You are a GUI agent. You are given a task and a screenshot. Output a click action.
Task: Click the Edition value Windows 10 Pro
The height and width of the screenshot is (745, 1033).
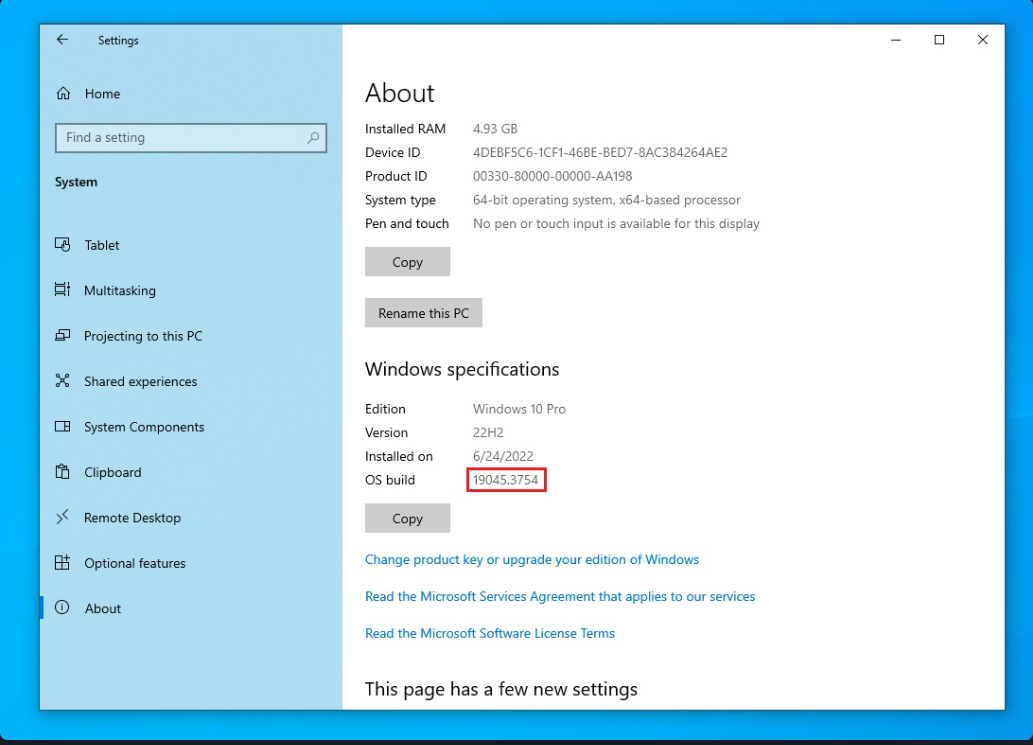pyautogui.click(x=519, y=408)
